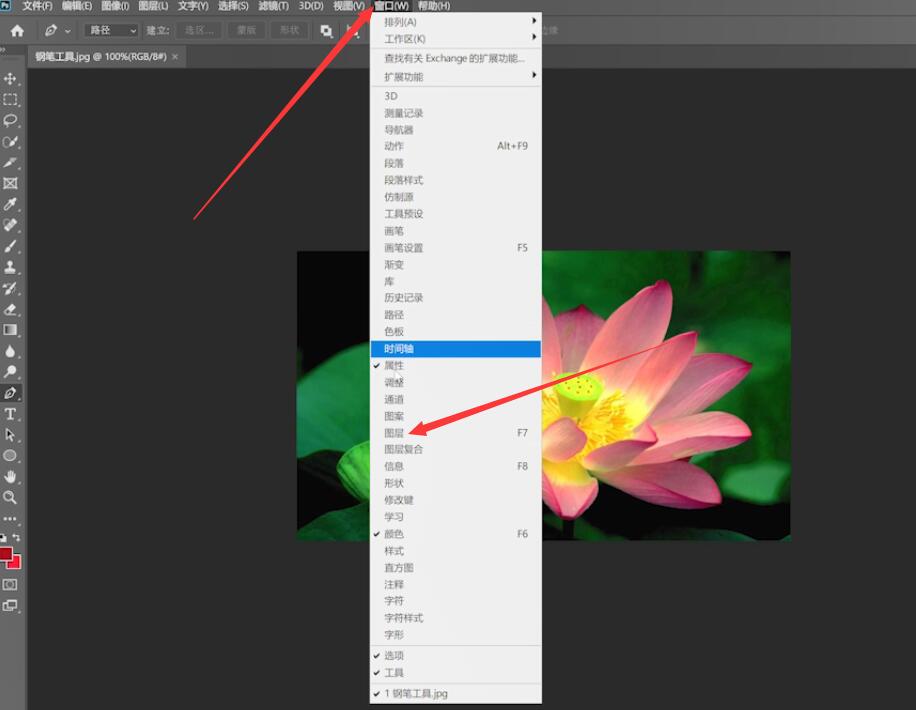Select the Rectangular Marquee tool

pyautogui.click(x=10, y=99)
